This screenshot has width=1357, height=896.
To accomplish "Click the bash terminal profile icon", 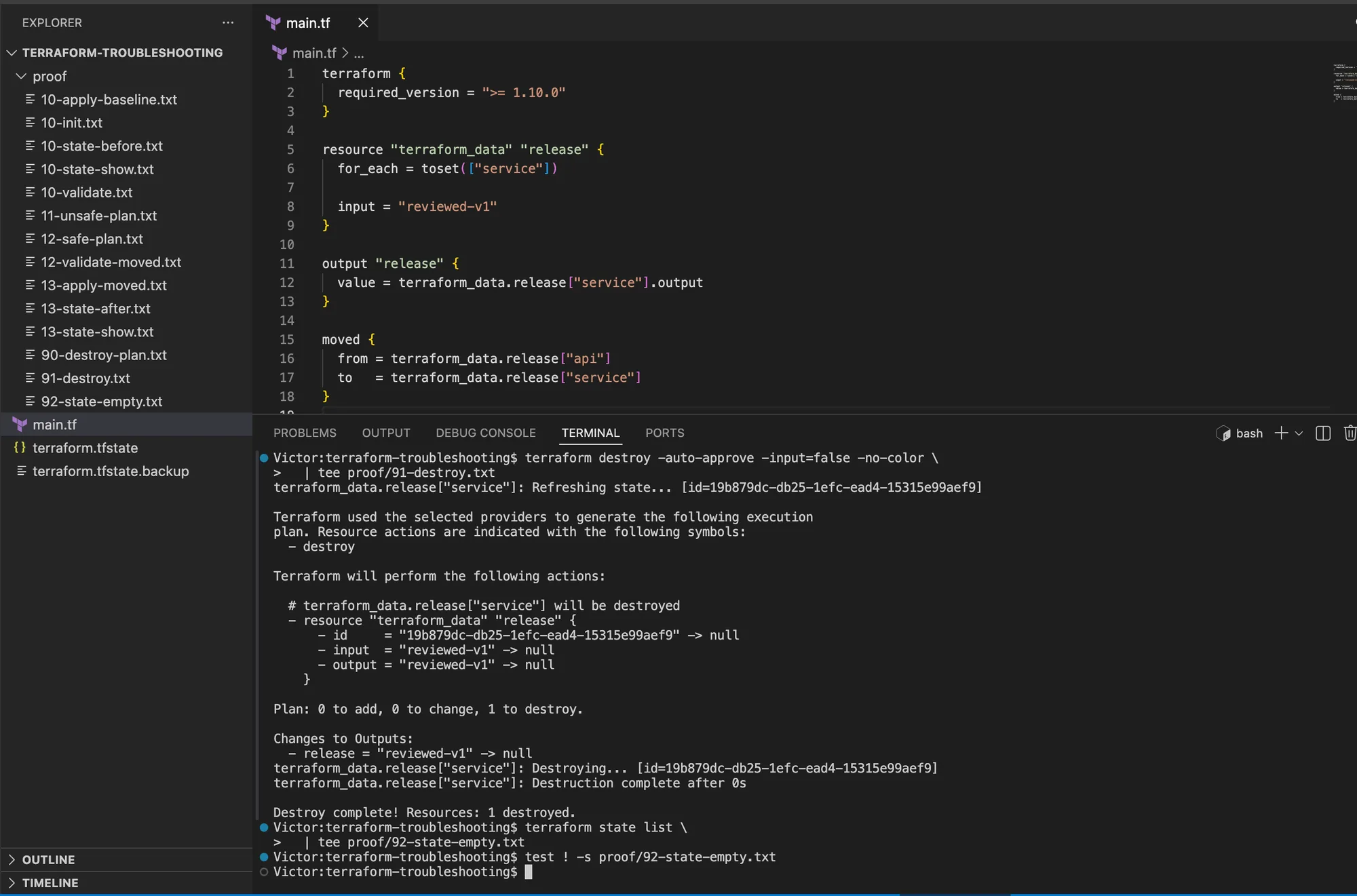I will [x=1223, y=433].
